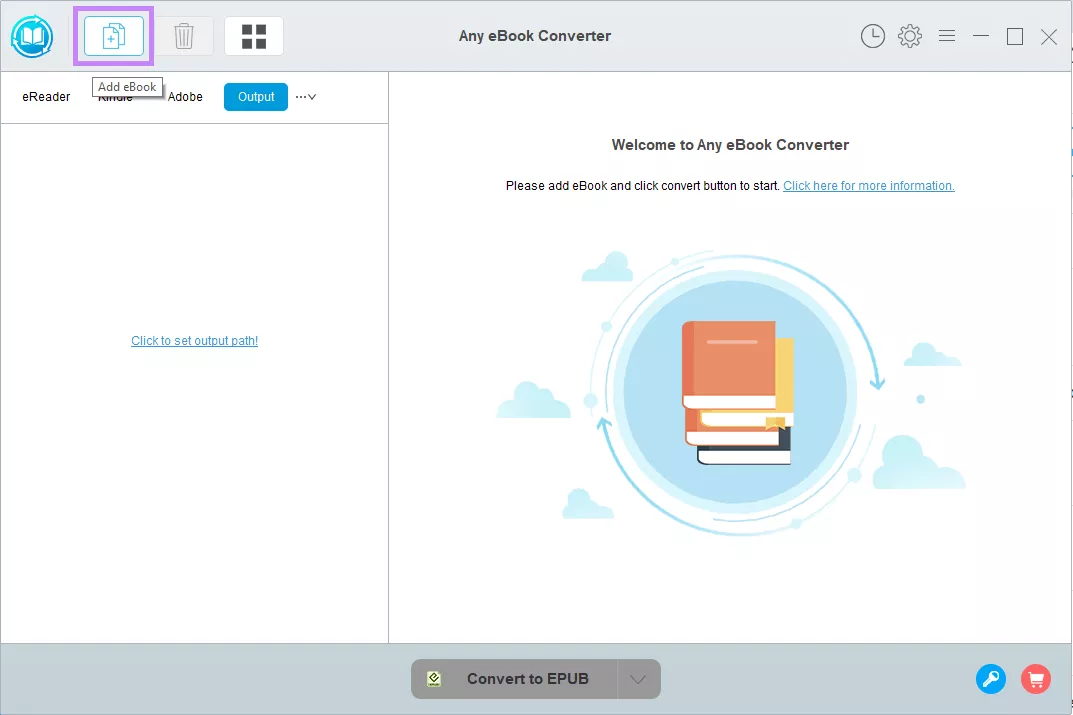The image size is (1073, 715).
Task: Switch to the eReader tab
Action: [46, 97]
